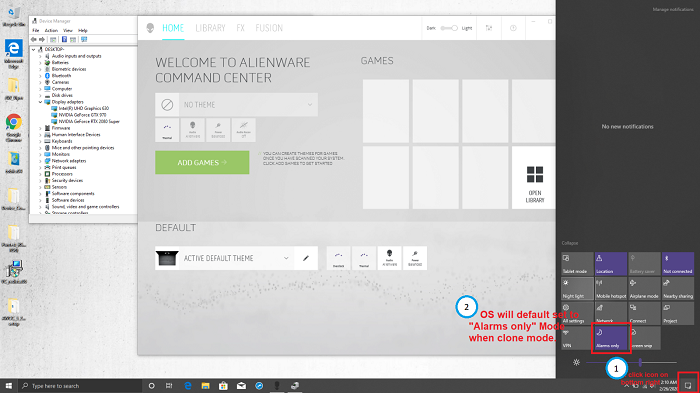The width and height of the screenshot is (700, 393).
Task: Click the Alienware head logo in Command Center
Action: 150,28
